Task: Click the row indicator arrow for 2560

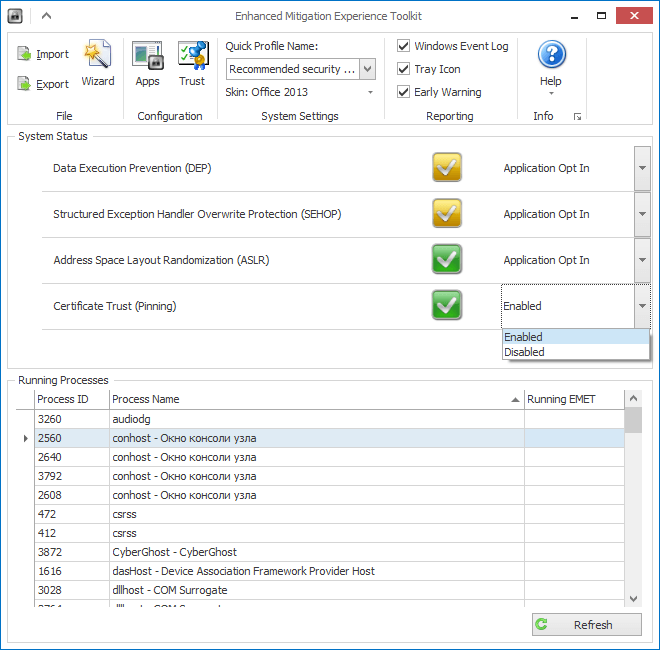Action: point(25,438)
